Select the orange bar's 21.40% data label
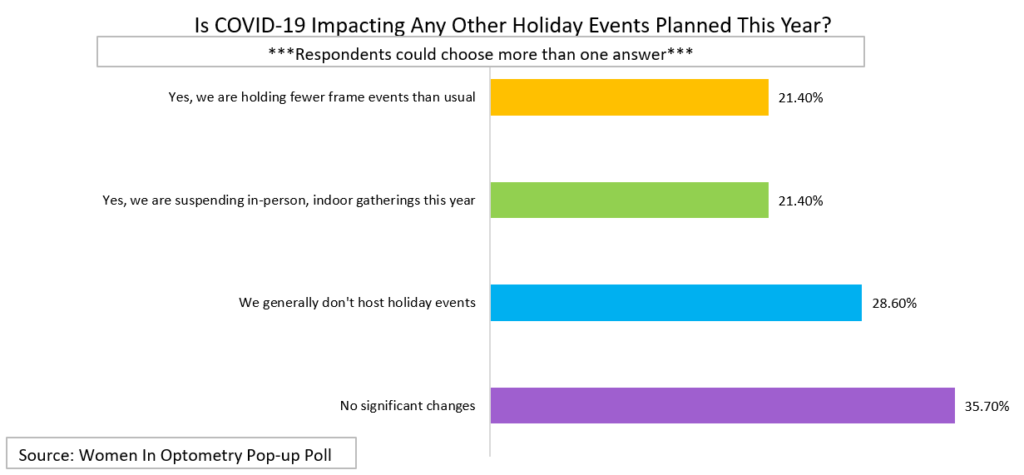Image resolution: width=1024 pixels, height=475 pixels. [x=801, y=98]
